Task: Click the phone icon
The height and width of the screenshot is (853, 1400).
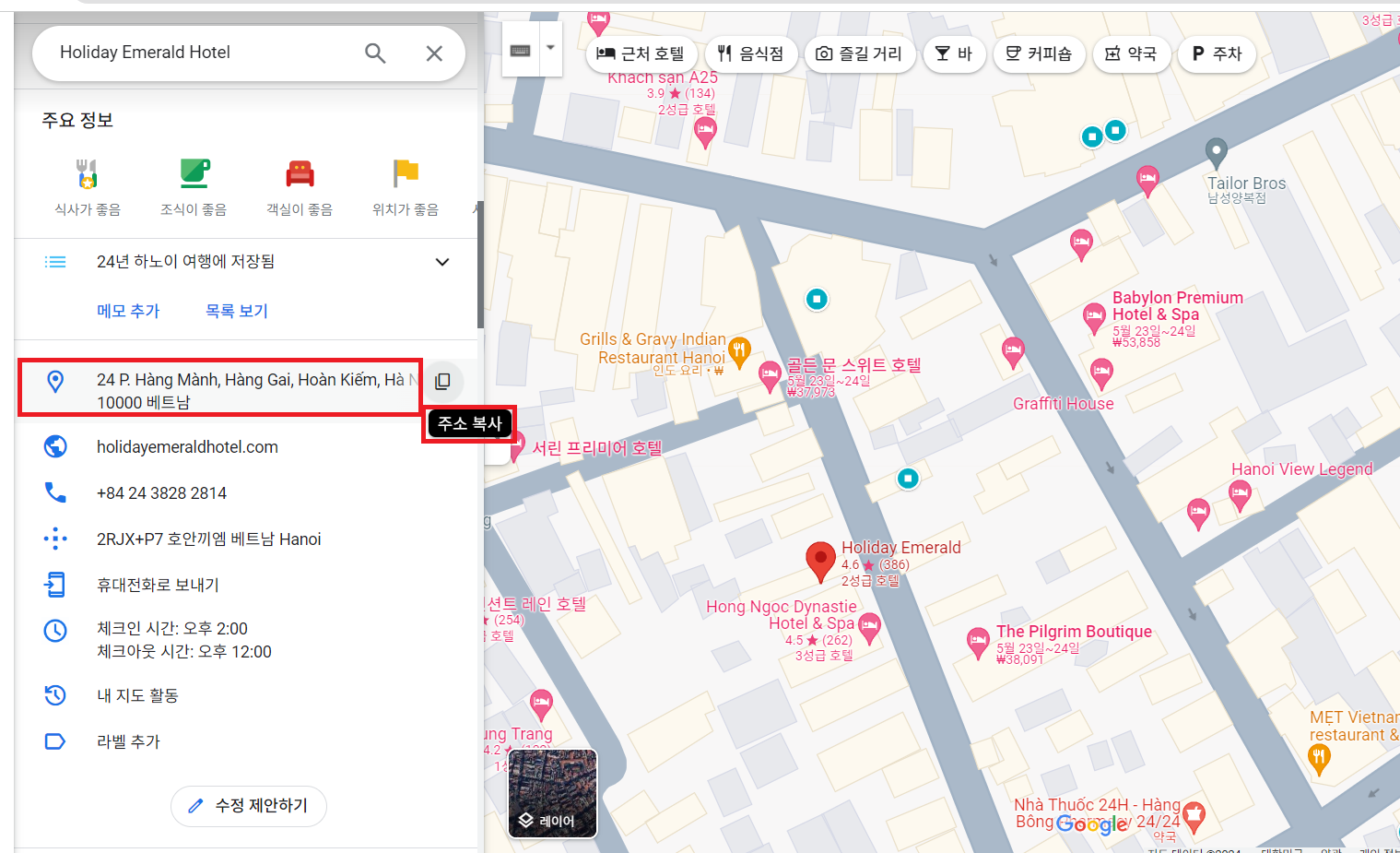Action: coord(55,492)
